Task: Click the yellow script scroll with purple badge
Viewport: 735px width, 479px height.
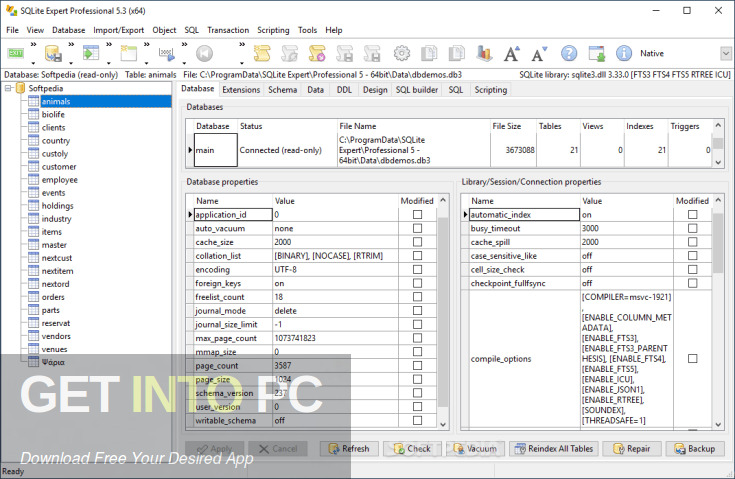Action: [x=317, y=53]
